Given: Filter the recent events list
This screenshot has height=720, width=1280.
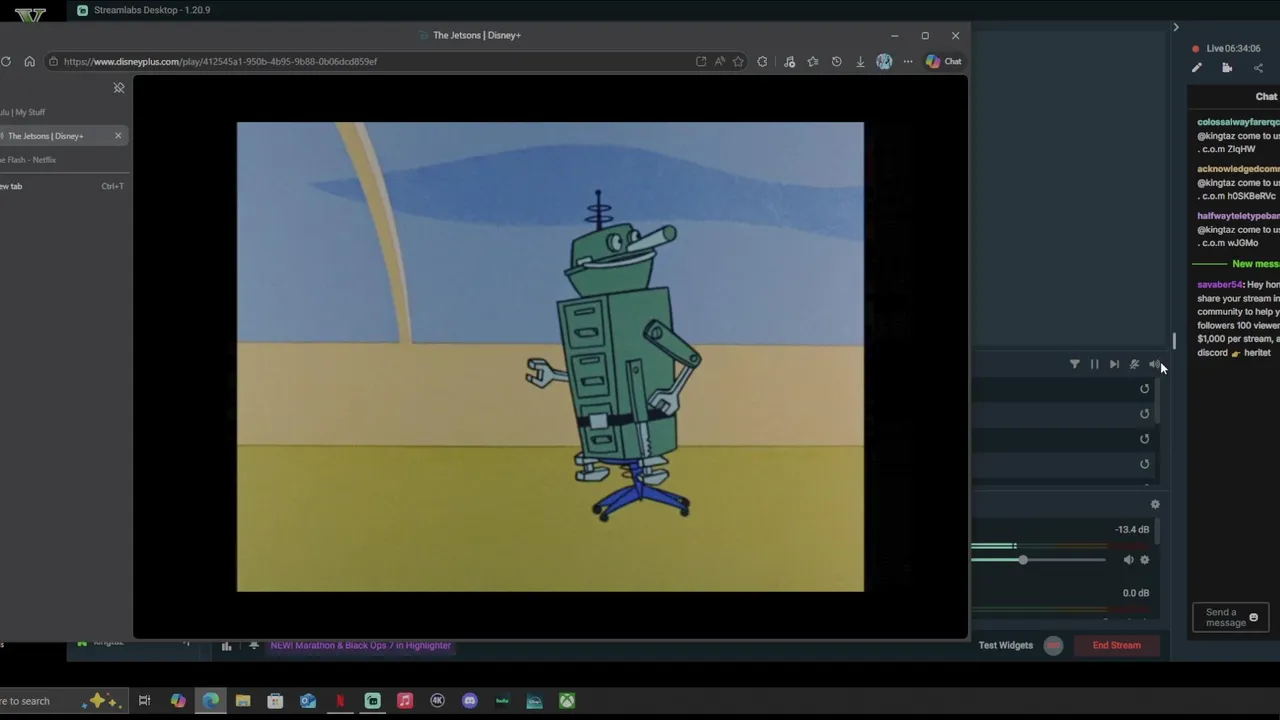Looking at the screenshot, I should (x=1075, y=364).
